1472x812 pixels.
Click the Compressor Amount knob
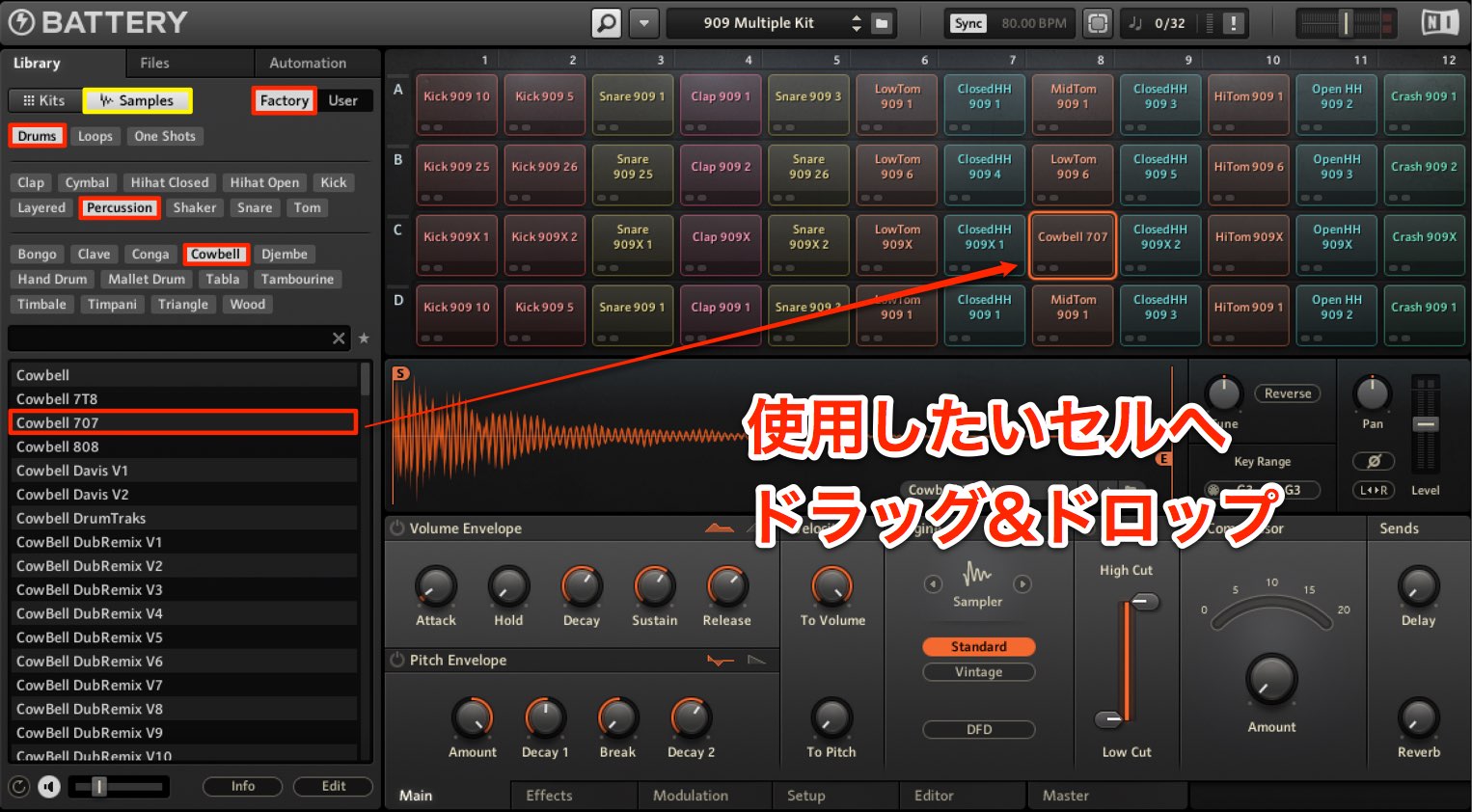point(1271,680)
